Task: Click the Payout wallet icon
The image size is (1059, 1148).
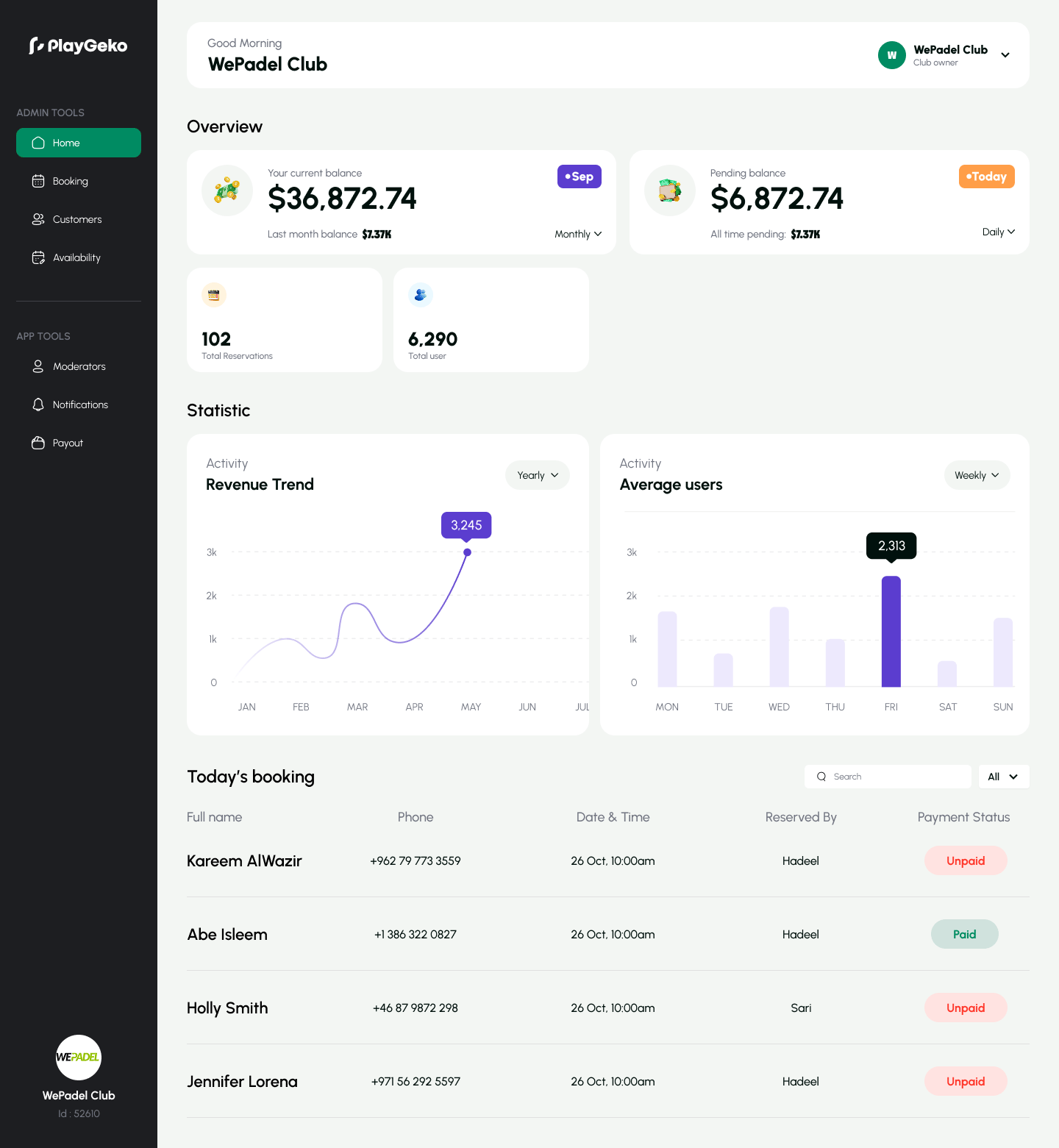Action: [x=38, y=443]
